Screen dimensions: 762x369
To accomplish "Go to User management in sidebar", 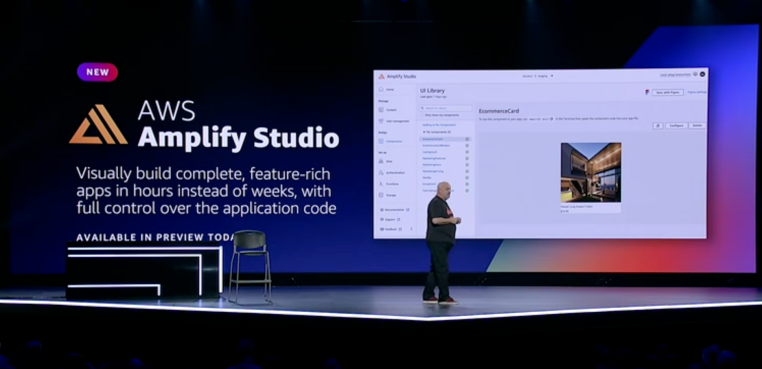I will click(x=394, y=121).
